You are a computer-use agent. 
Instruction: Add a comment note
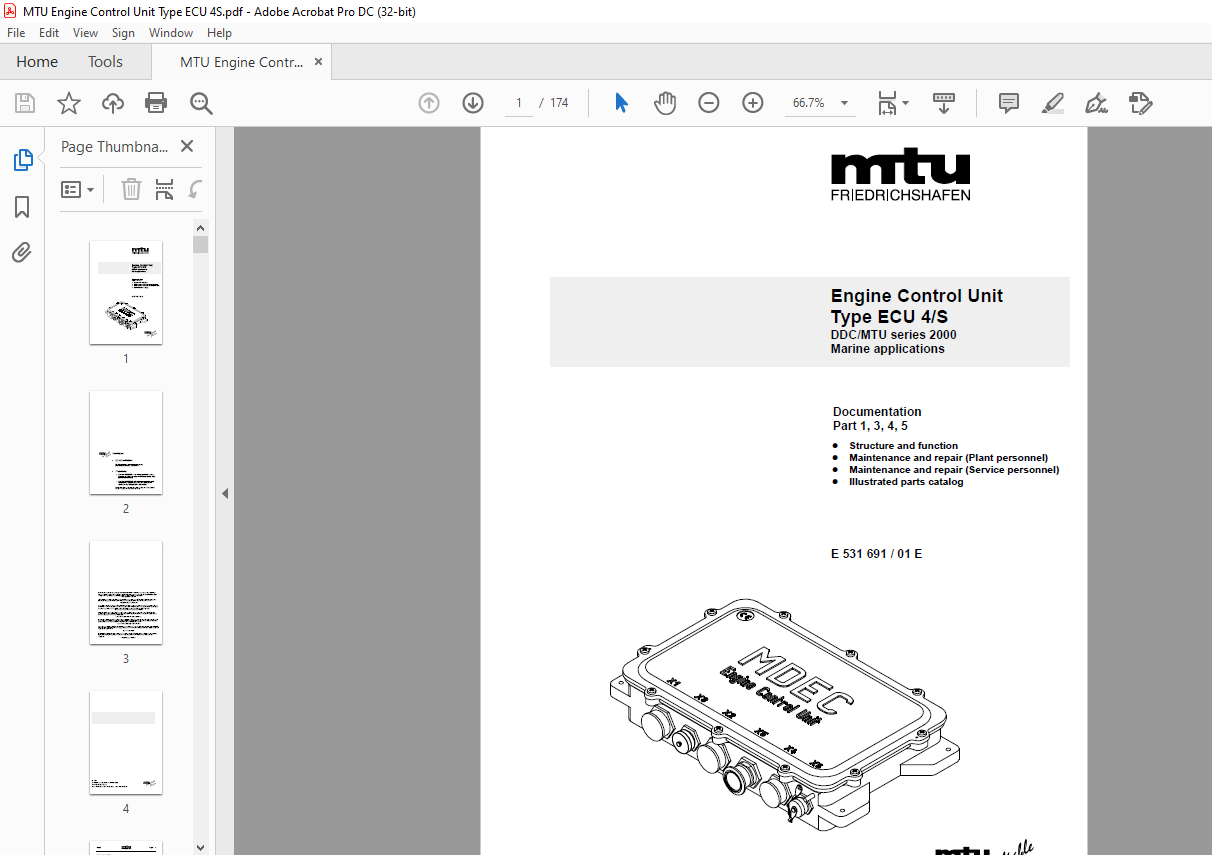pos(1009,103)
